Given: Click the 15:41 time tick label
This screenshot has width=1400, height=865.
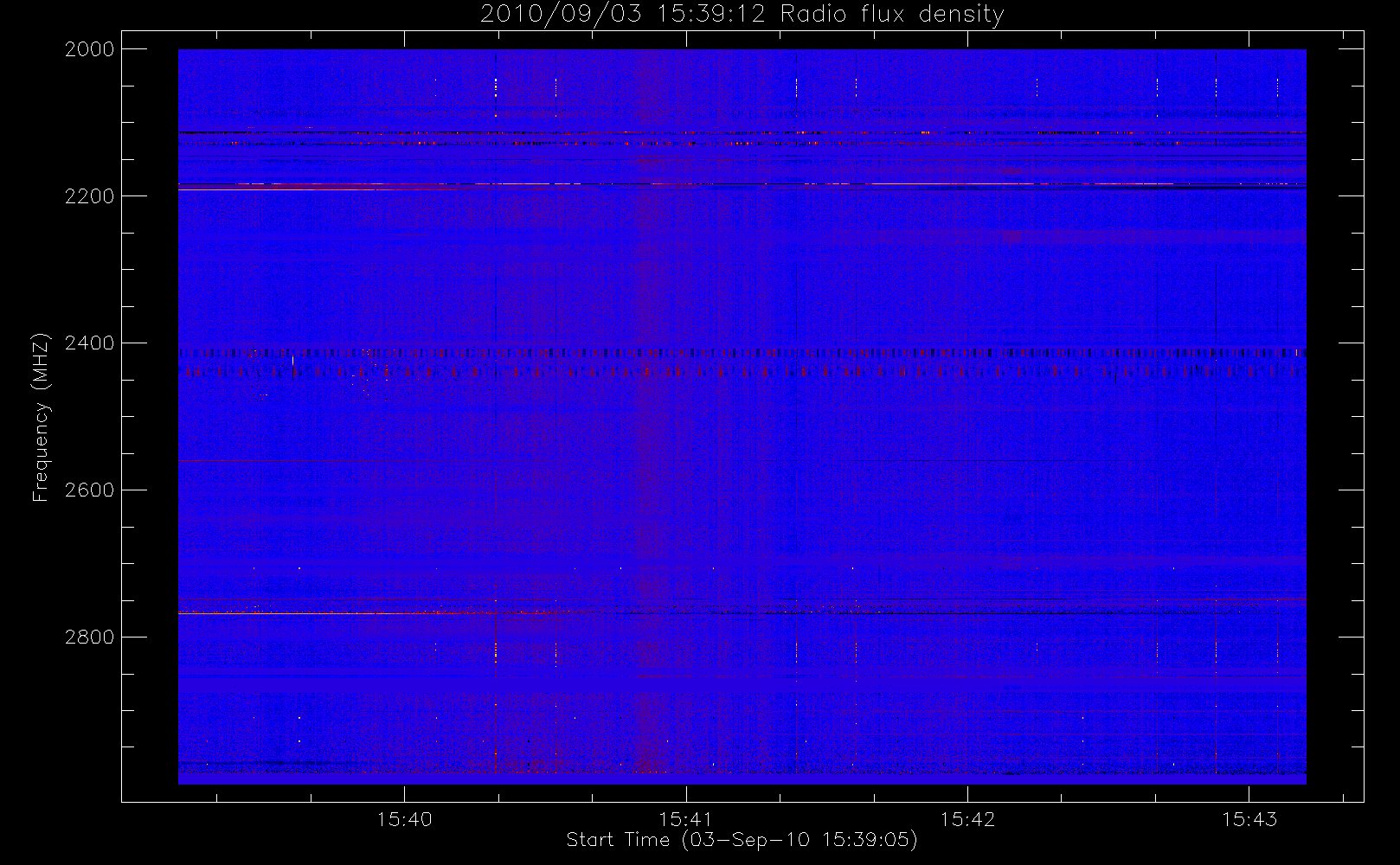Looking at the screenshot, I should (x=686, y=819).
